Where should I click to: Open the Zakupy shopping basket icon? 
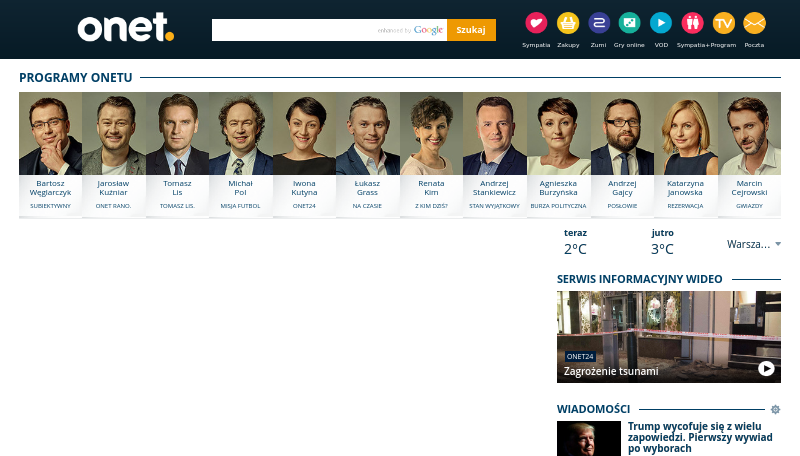click(568, 23)
